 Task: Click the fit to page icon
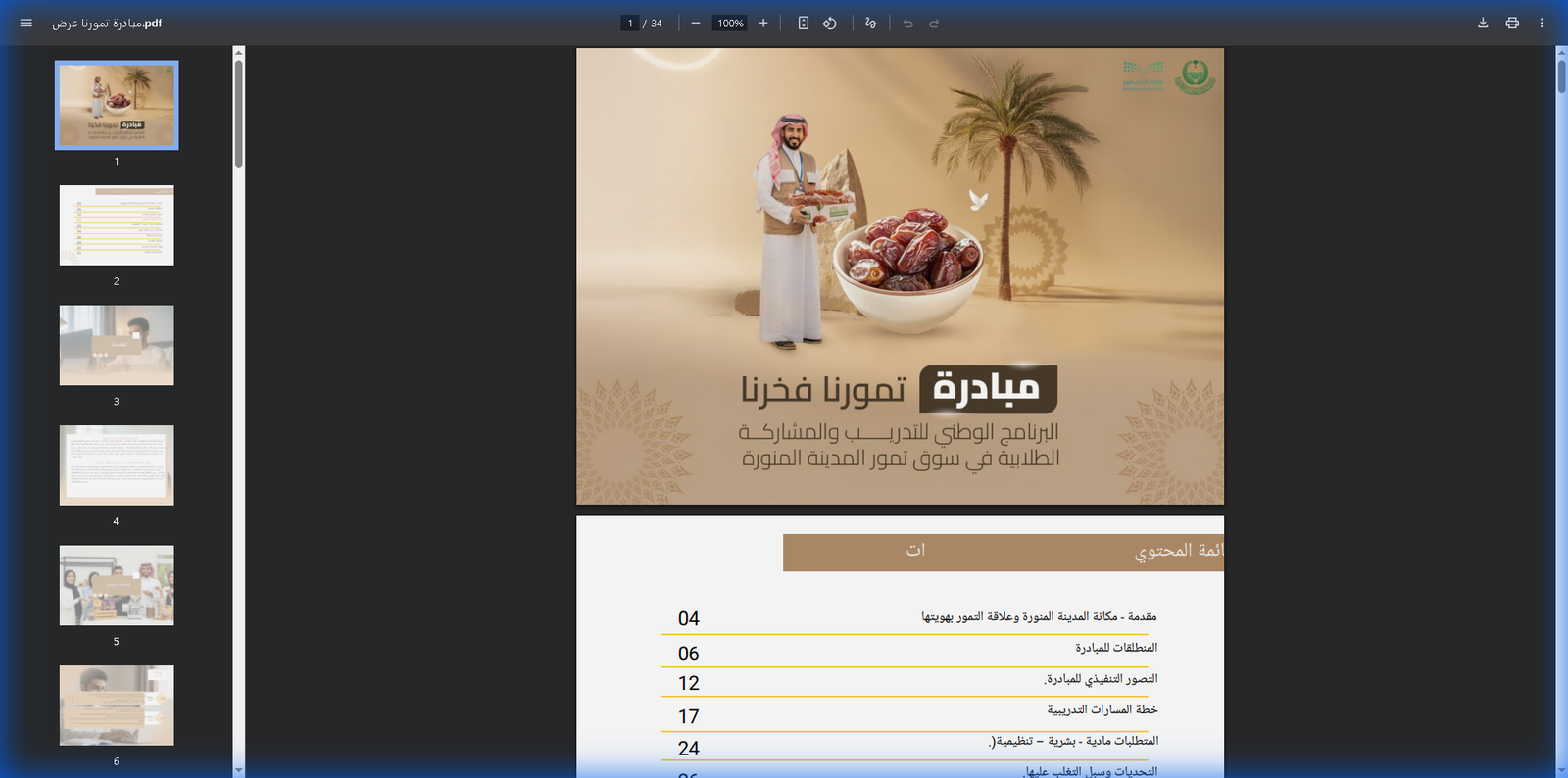pos(804,23)
